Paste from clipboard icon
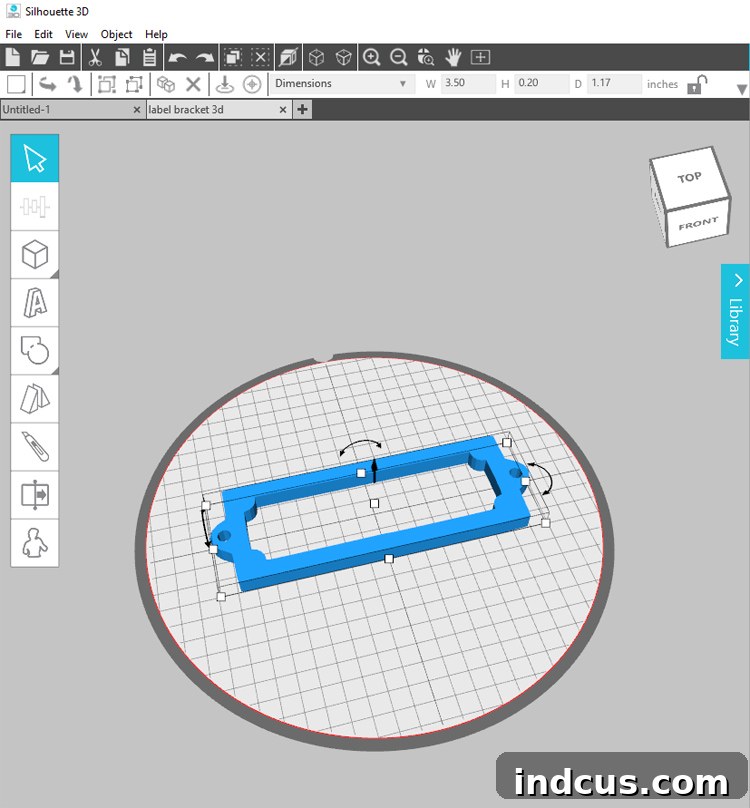 149,57
